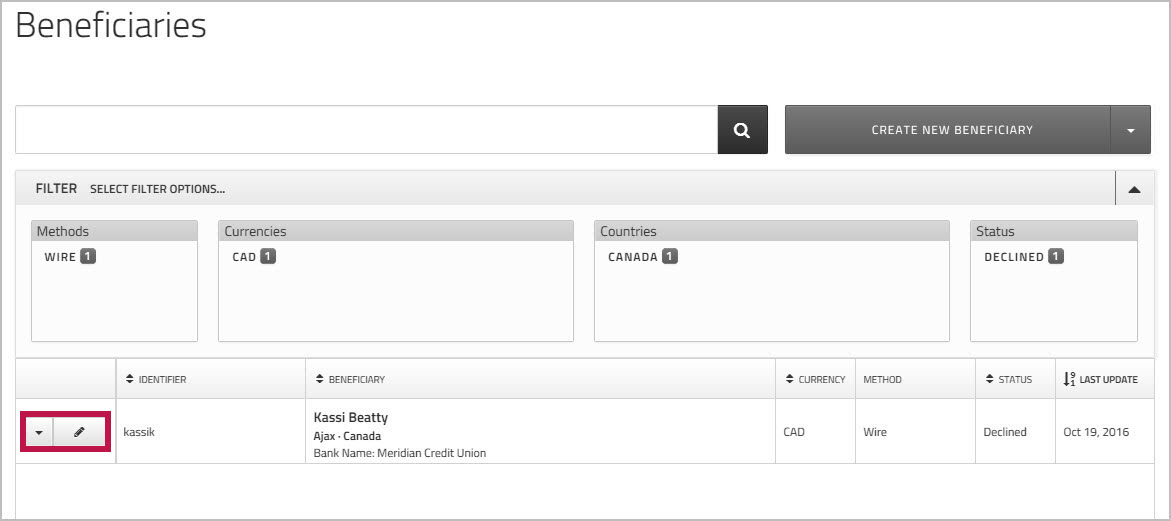Click Select Filter Options text
Viewport: 1171px width, 521px height.
pos(157,188)
